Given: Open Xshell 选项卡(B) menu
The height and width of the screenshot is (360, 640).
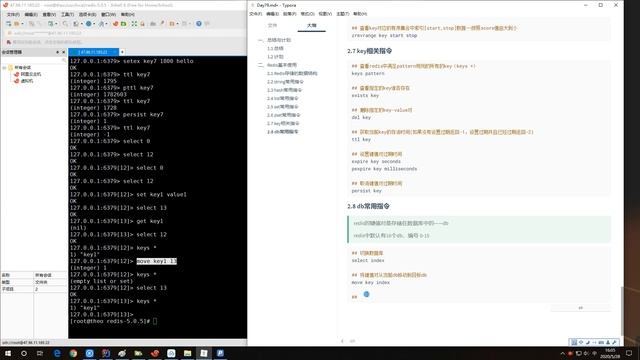Looking at the screenshot, I should coord(87,14).
